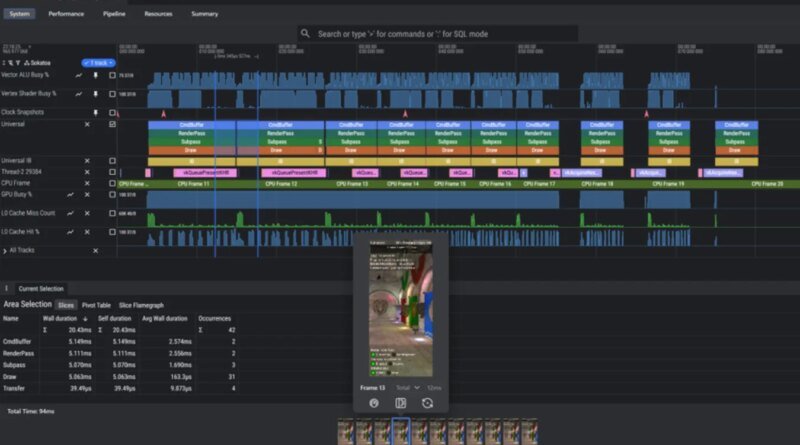The width and height of the screenshot is (800, 445).
Task: Pin the Vector ALU Busy % track
Action: pyautogui.click(x=96, y=75)
